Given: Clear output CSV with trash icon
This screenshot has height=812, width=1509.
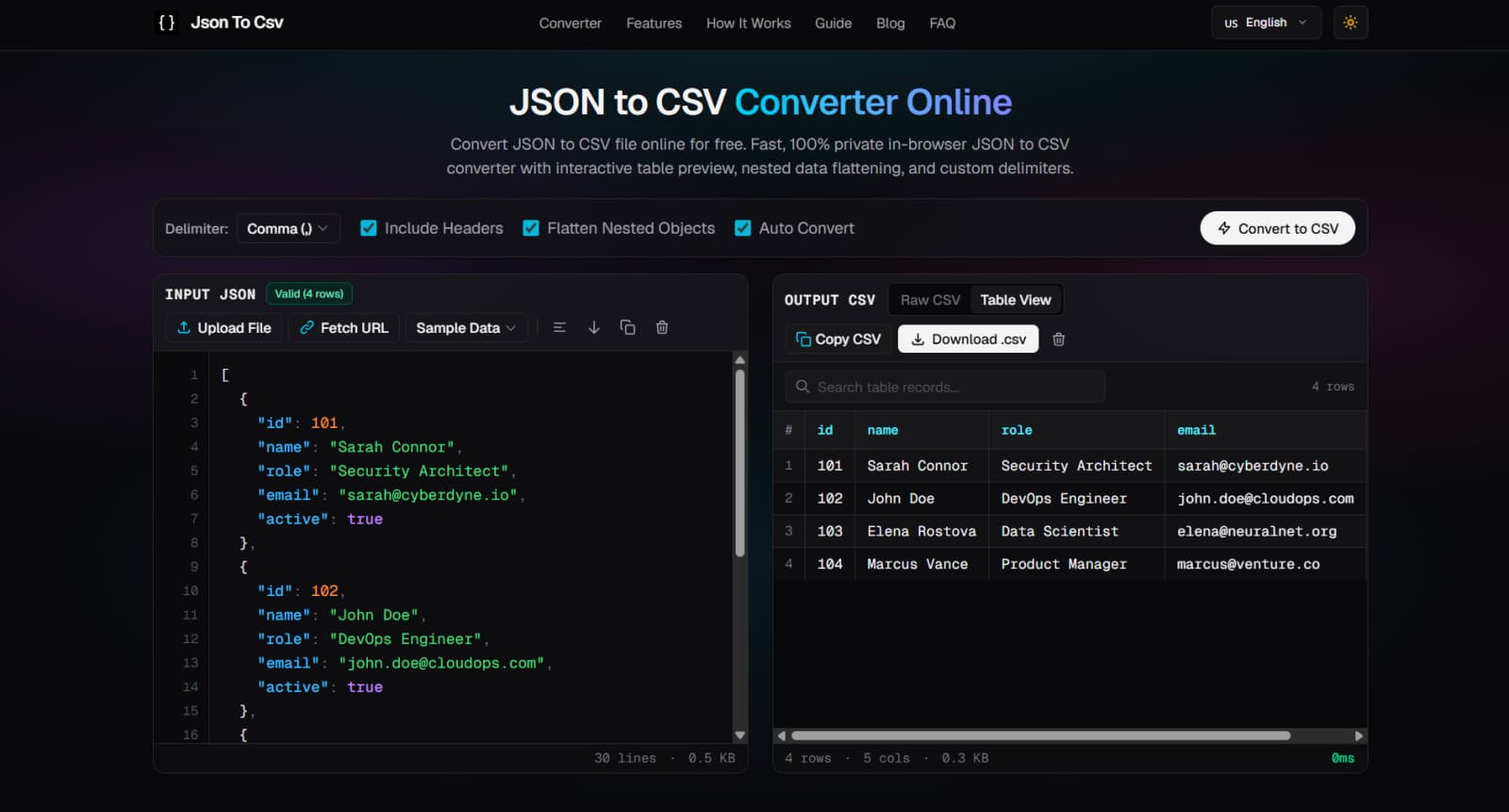Looking at the screenshot, I should point(1059,340).
